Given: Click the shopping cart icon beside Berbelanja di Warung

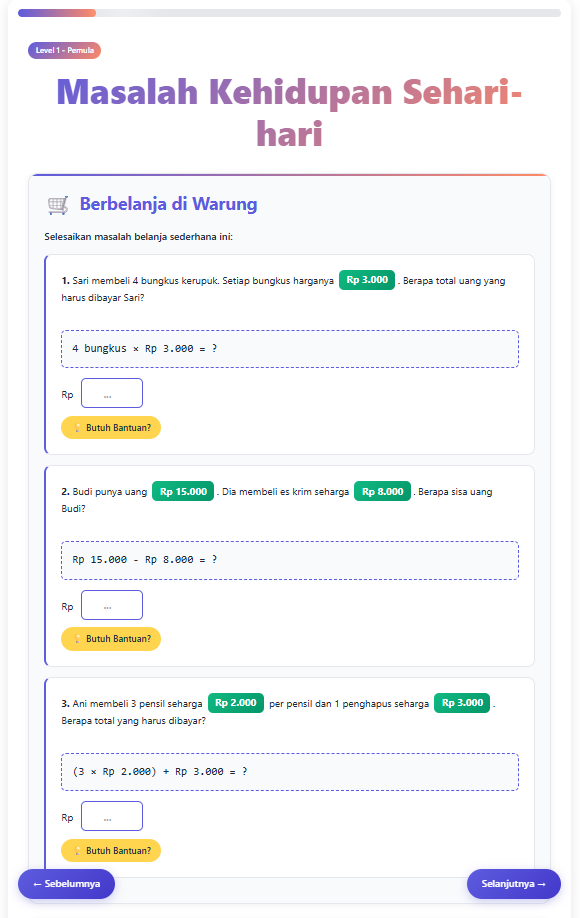Looking at the screenshot, I should 57,205.
